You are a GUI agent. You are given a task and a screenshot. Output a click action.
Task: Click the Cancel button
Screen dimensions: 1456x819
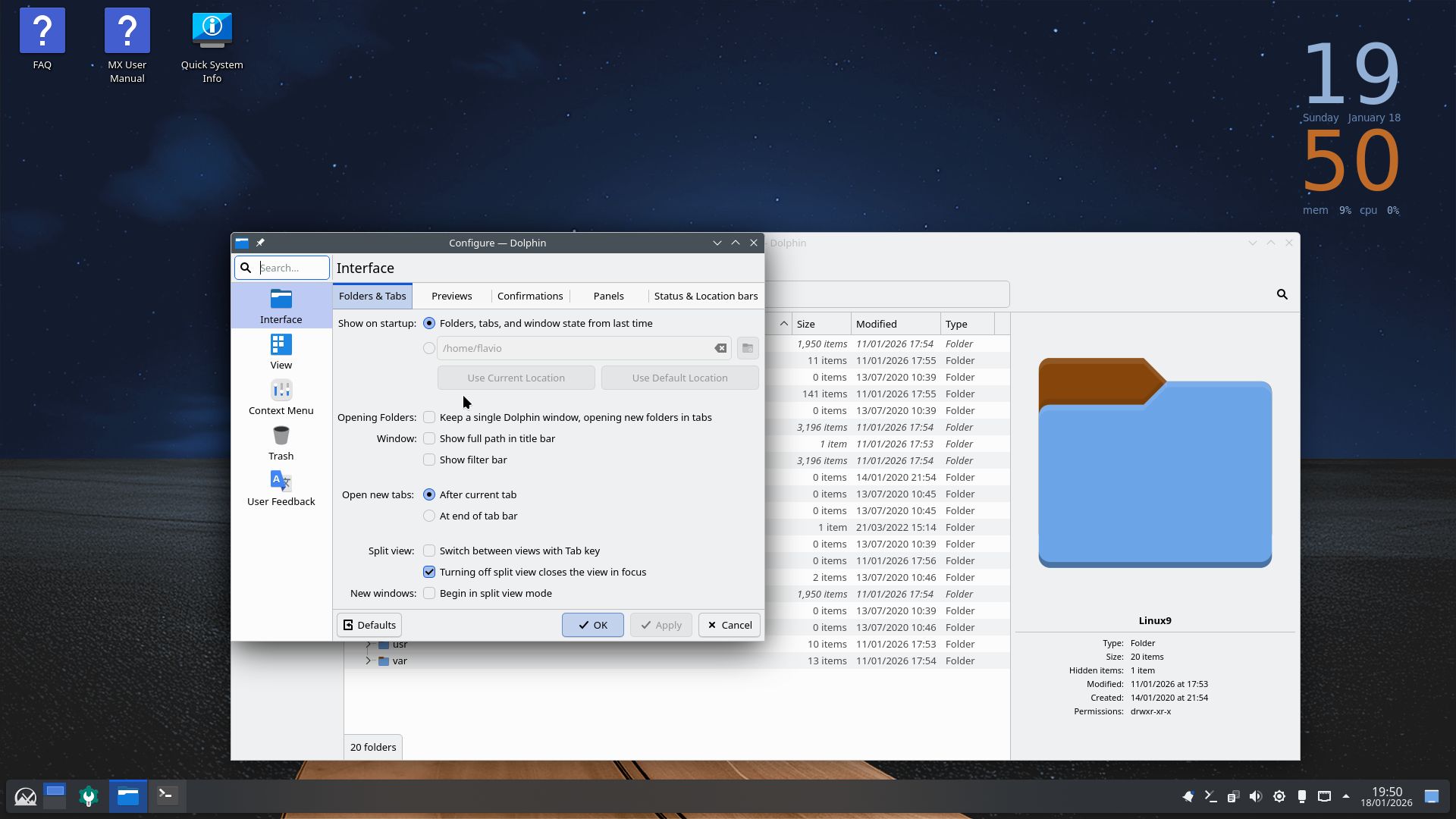[729, 625]
